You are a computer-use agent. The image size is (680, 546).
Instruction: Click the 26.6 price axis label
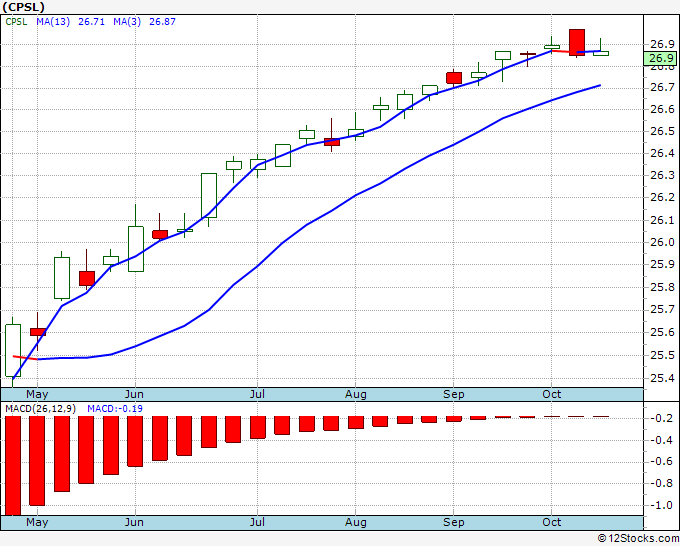click(662, 109)
